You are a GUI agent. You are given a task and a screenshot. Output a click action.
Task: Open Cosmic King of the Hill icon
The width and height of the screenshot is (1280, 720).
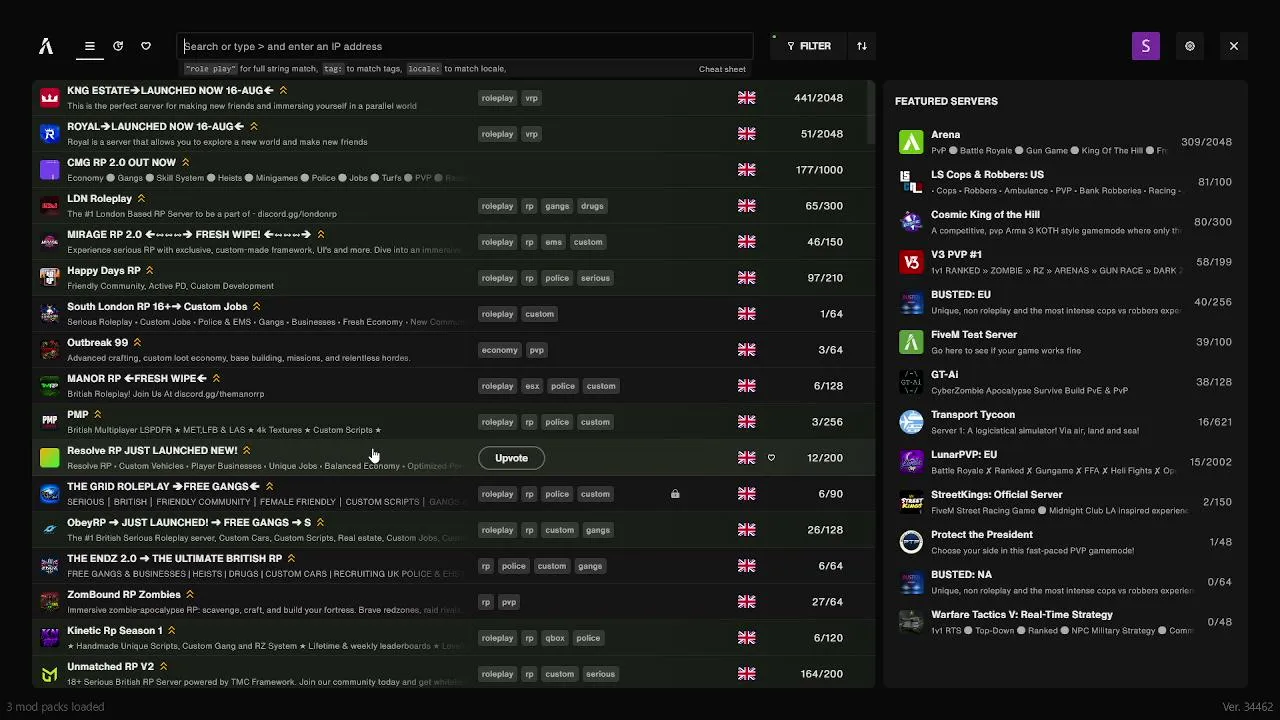[911, 222]
